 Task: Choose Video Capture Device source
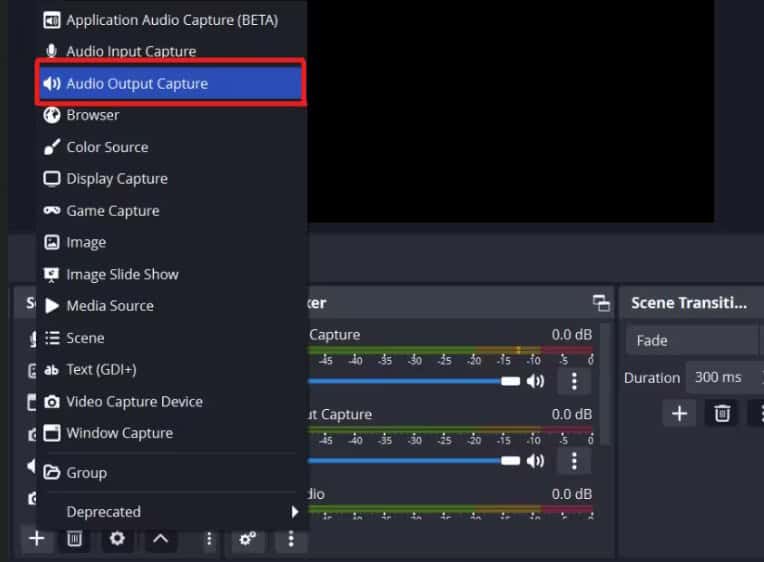(x=172, y=402)
